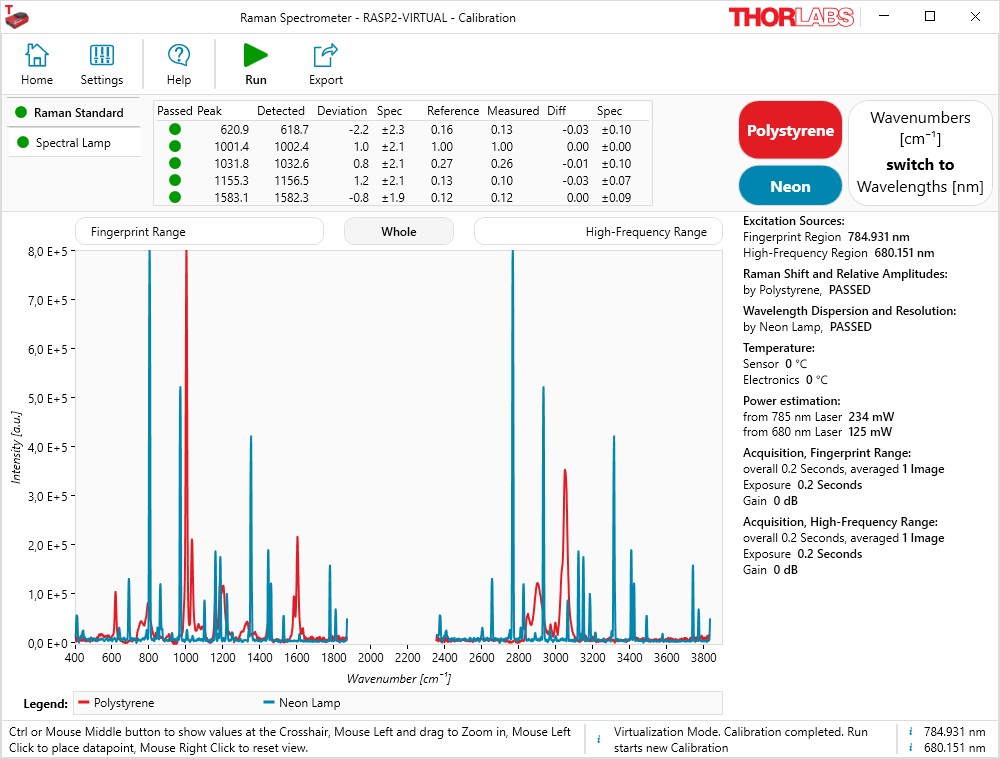The height and width of the screenshot is (759, 1000).
Task: Click green status dot for peak 1031.8
Action: pos(175,164)
